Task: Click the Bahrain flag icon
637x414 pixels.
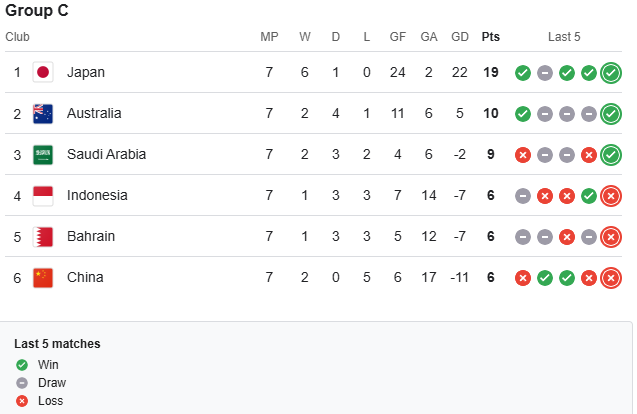Action: pyautogui.click(x=43, y=236)
